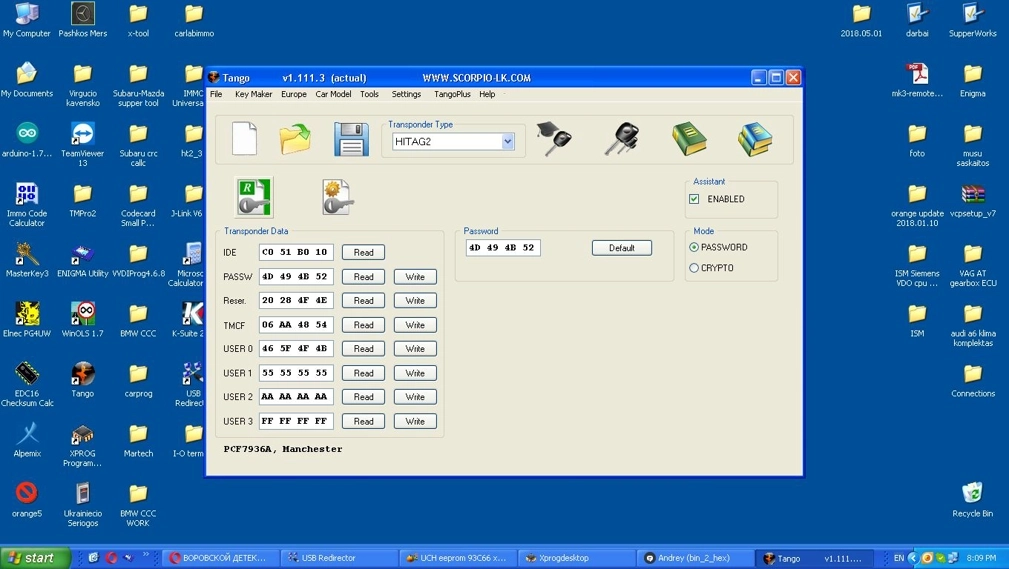
Task: Select CRYPTO mode radio button
Action: click(x=694, y=268)
